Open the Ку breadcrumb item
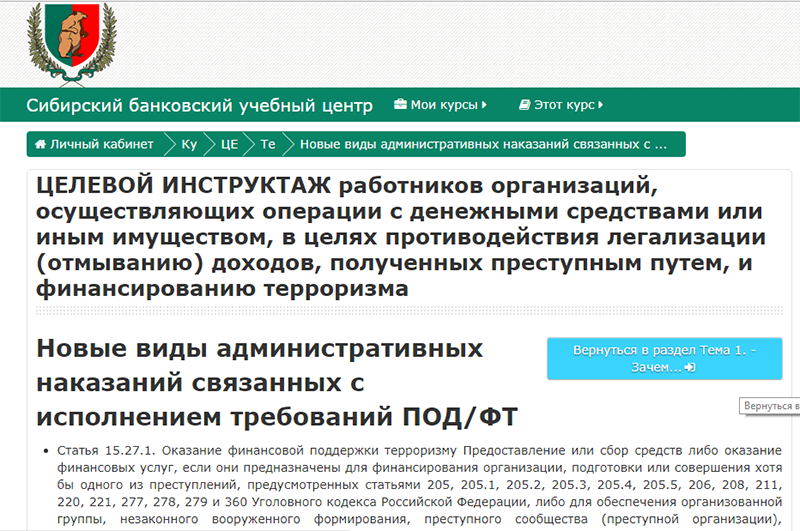800x531 pixels. 189,144
